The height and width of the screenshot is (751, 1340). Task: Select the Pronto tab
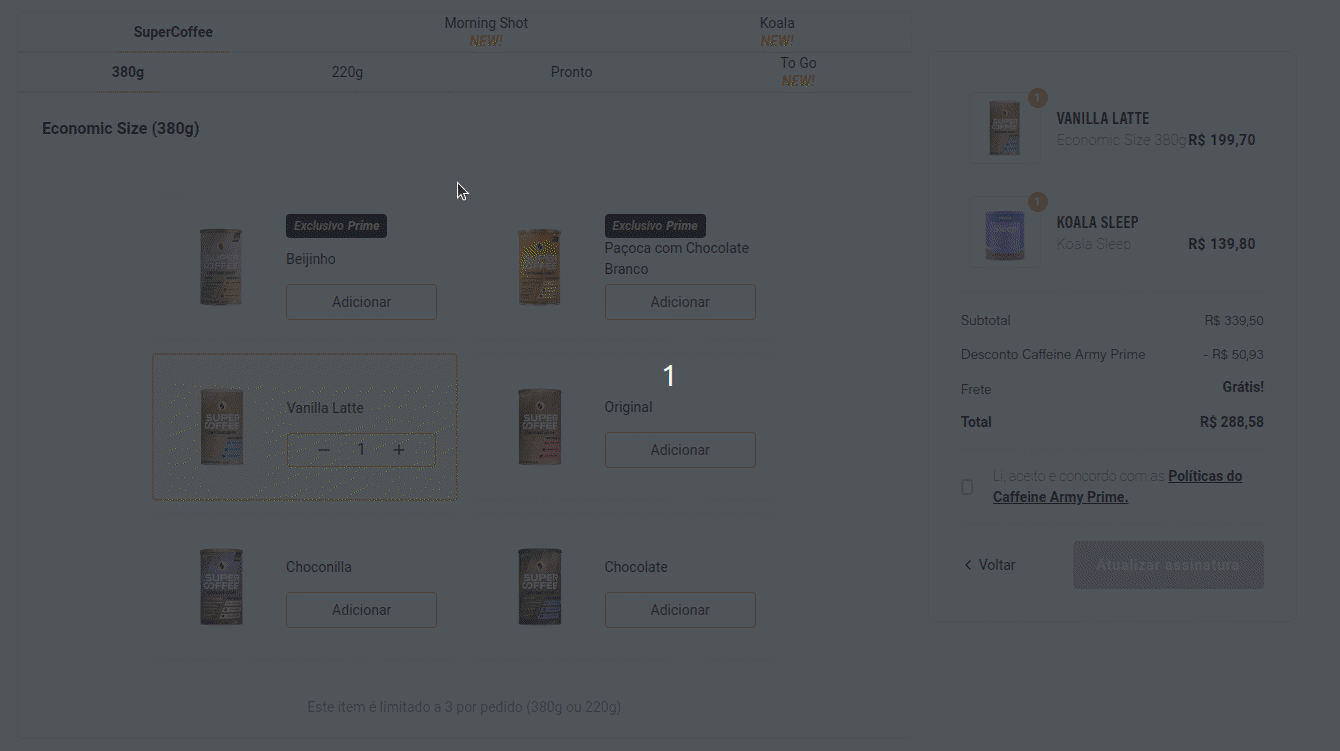(571, 72)
